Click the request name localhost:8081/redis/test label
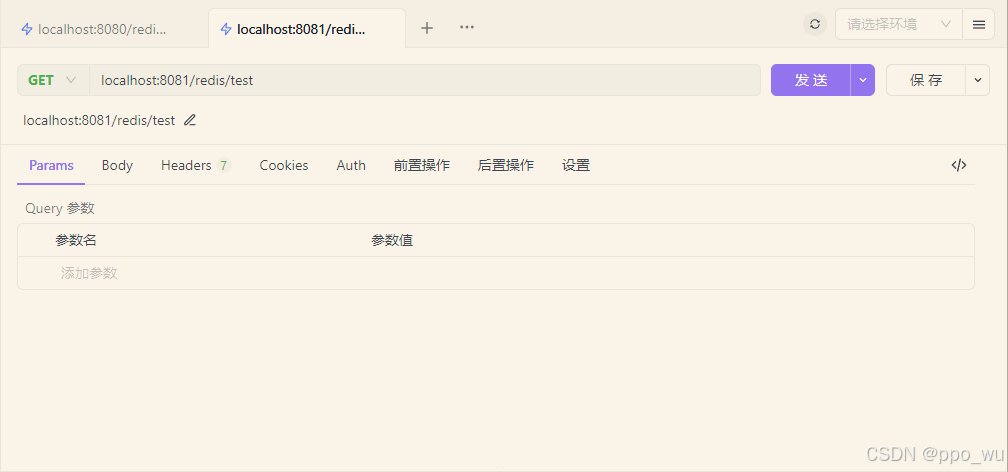The height and width of the screenshot is (472, 1008). [99, 120]
